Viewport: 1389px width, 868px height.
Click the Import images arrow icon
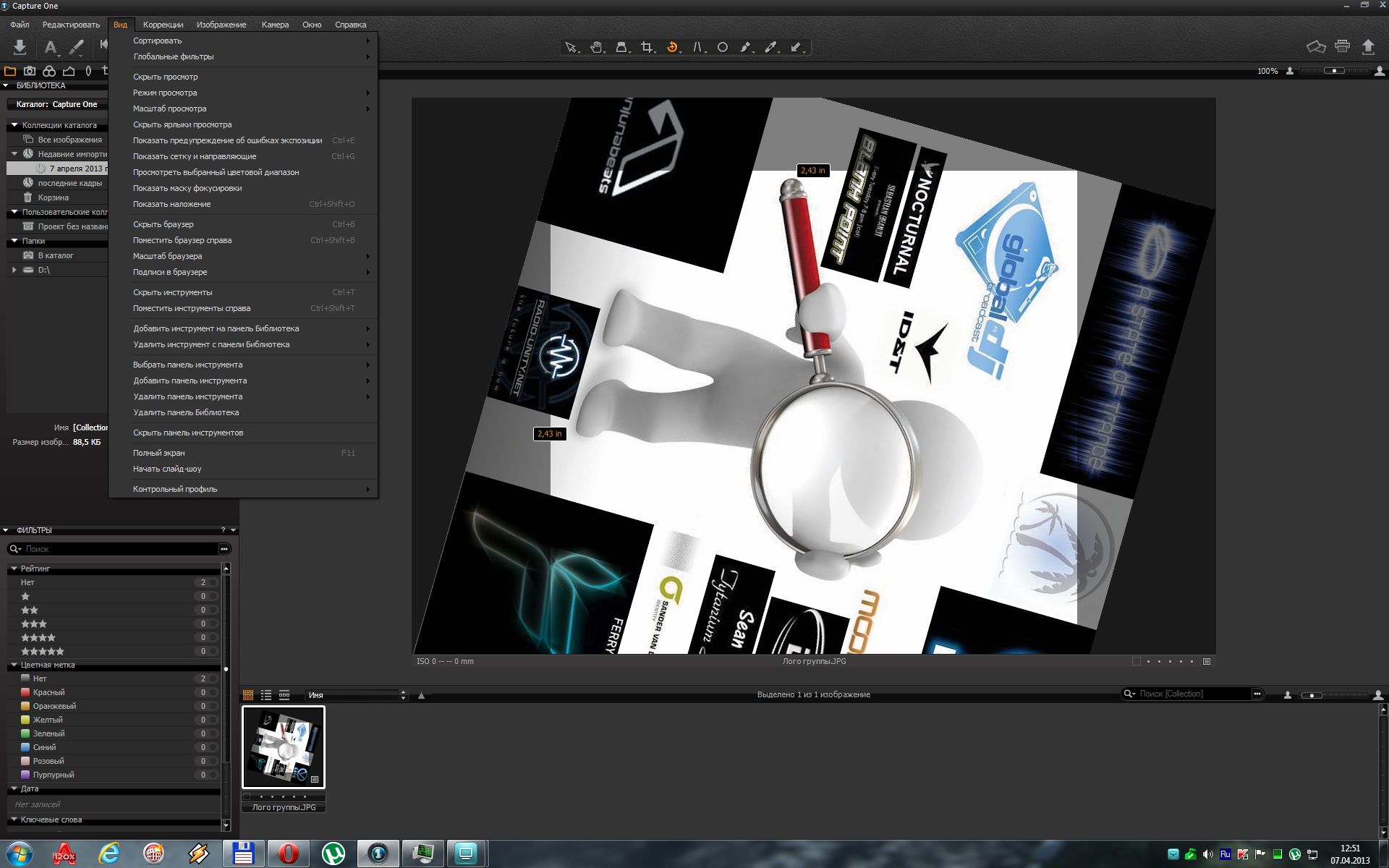(x=20, y=48)
